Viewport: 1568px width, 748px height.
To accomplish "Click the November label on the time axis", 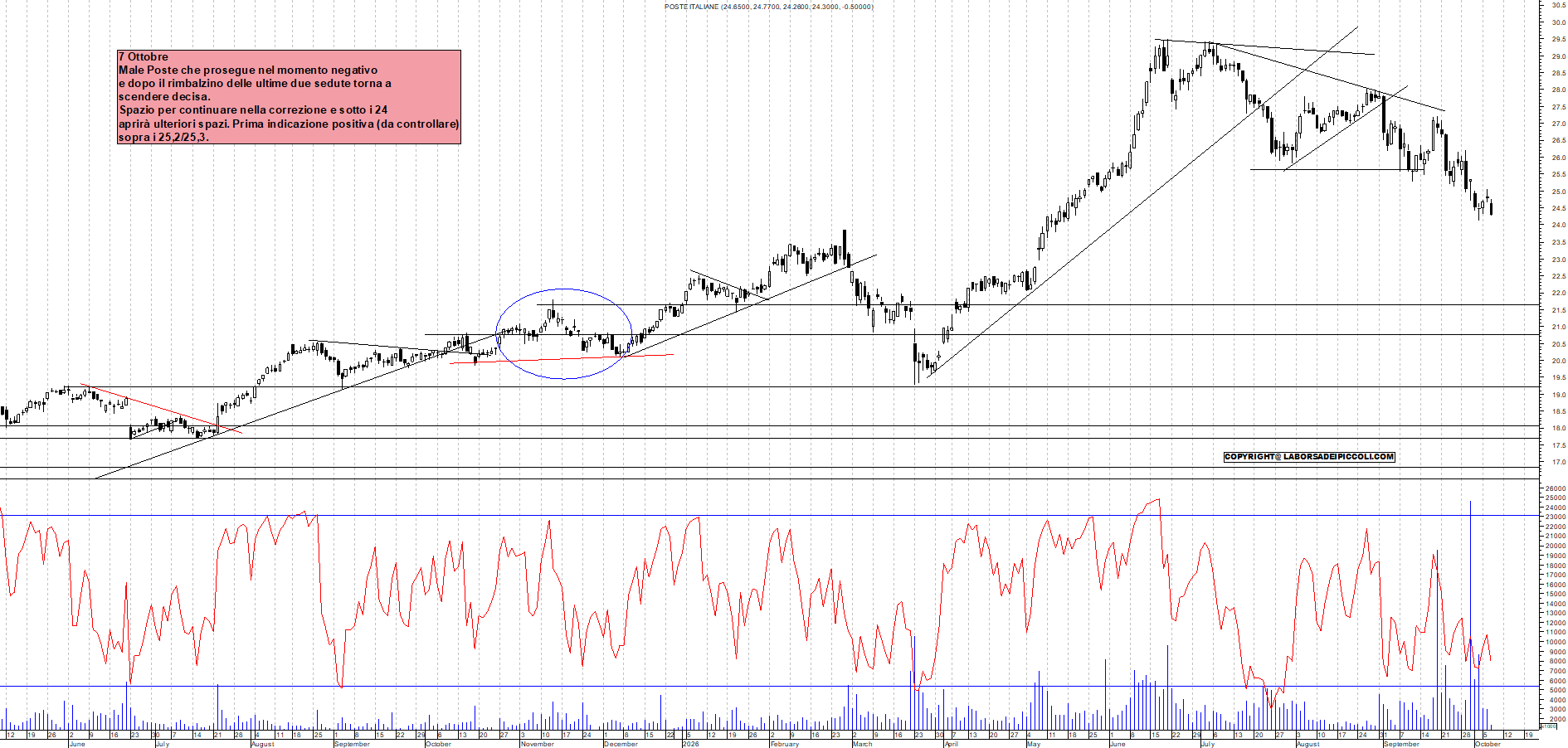I will pyautogui.click(x=538, y=744).
